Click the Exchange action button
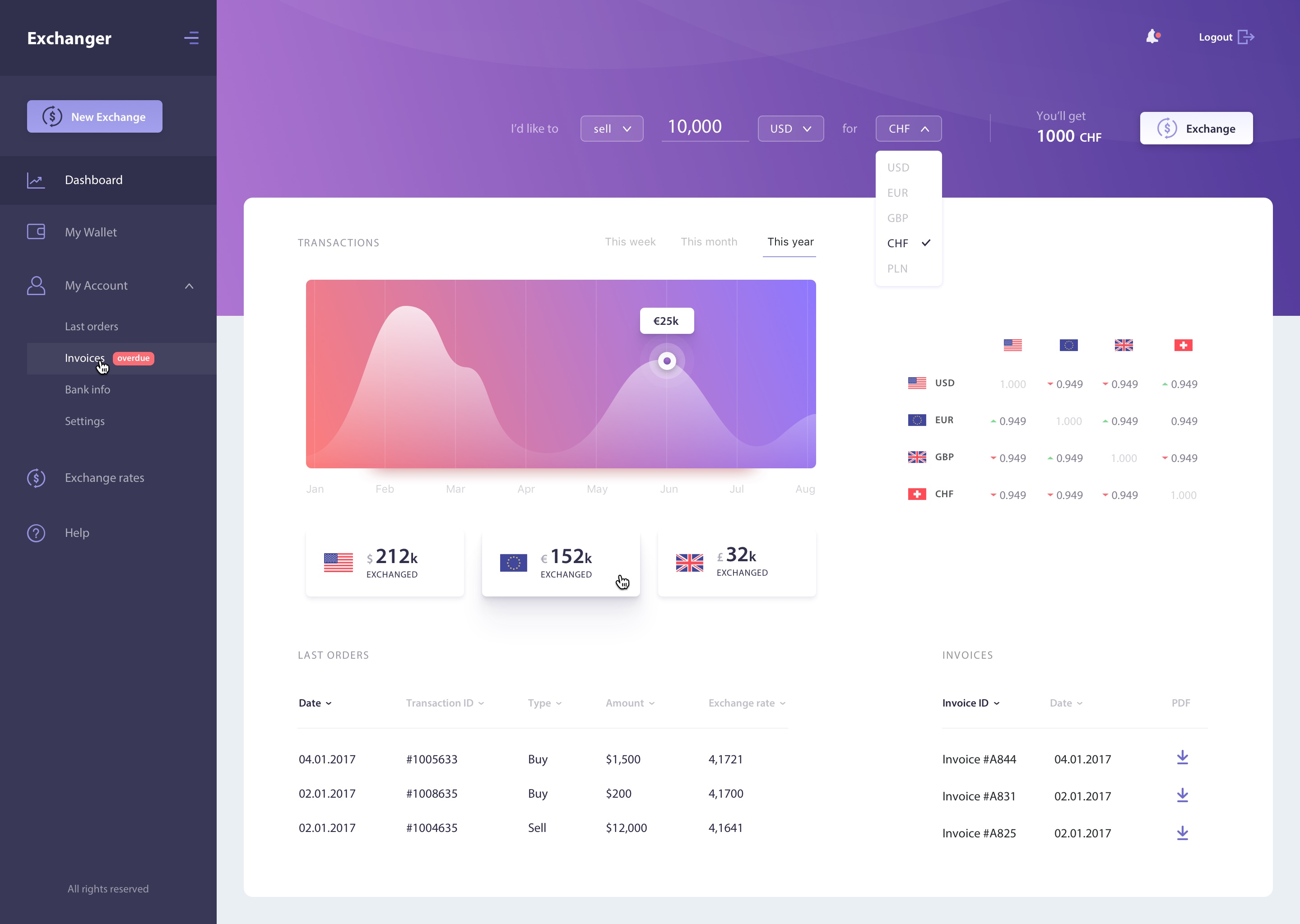The width and height of the screenshot is (1300, 924). (1196, 128)
